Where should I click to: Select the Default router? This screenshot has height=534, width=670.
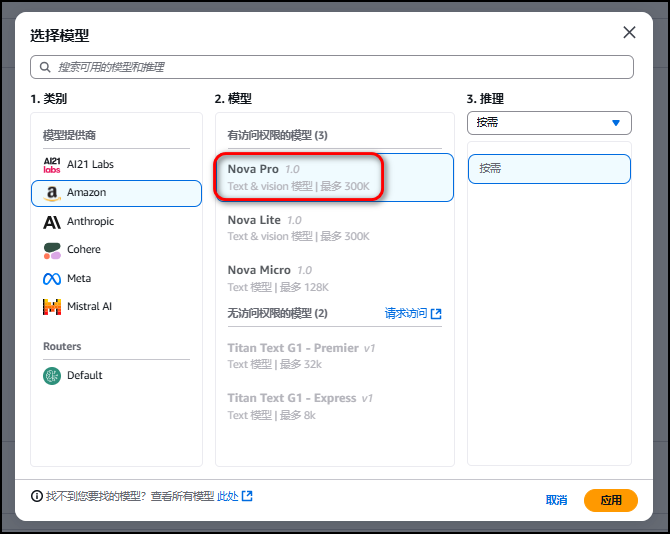point(116,376)
